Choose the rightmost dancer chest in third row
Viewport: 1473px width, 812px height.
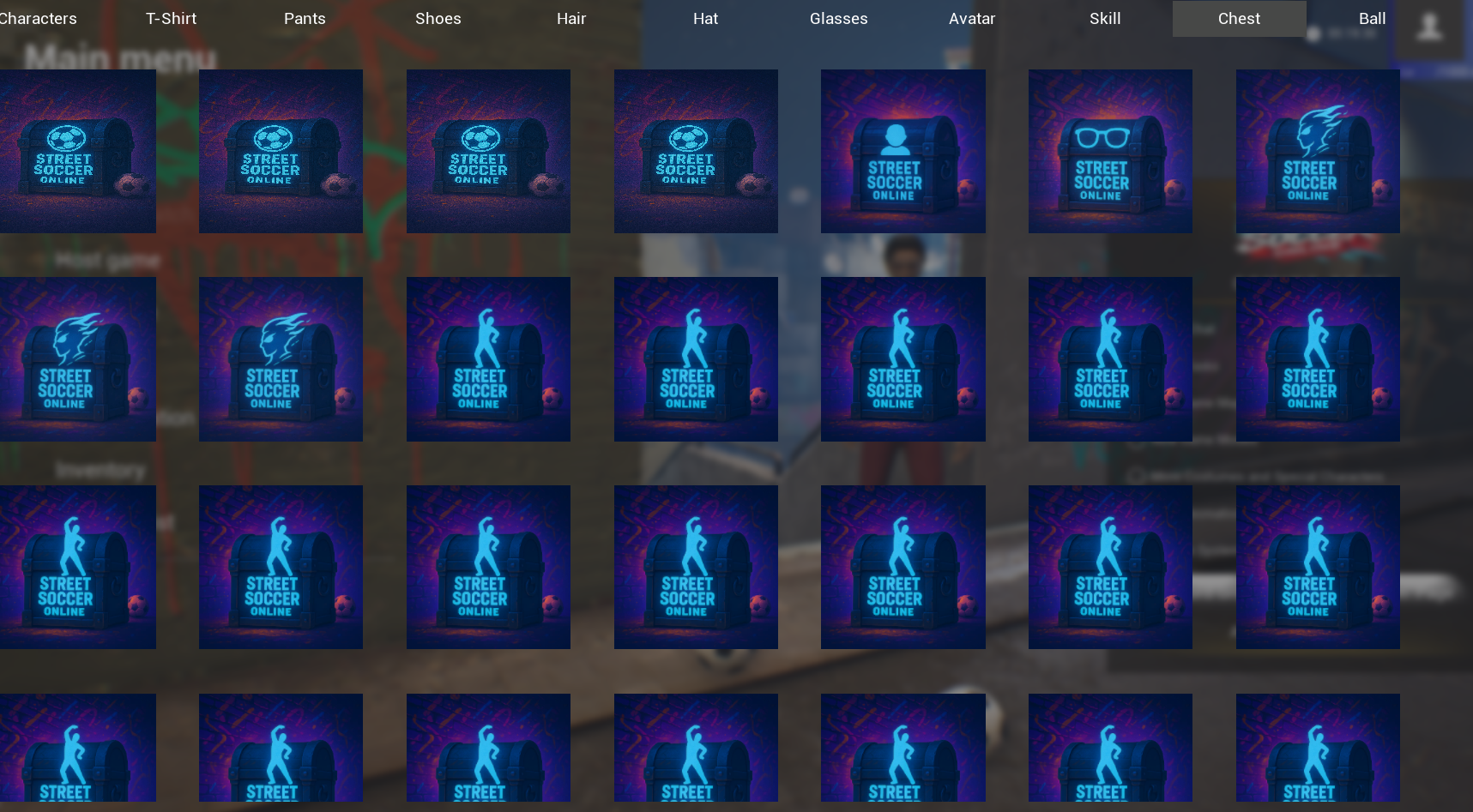click(1317, 567)
